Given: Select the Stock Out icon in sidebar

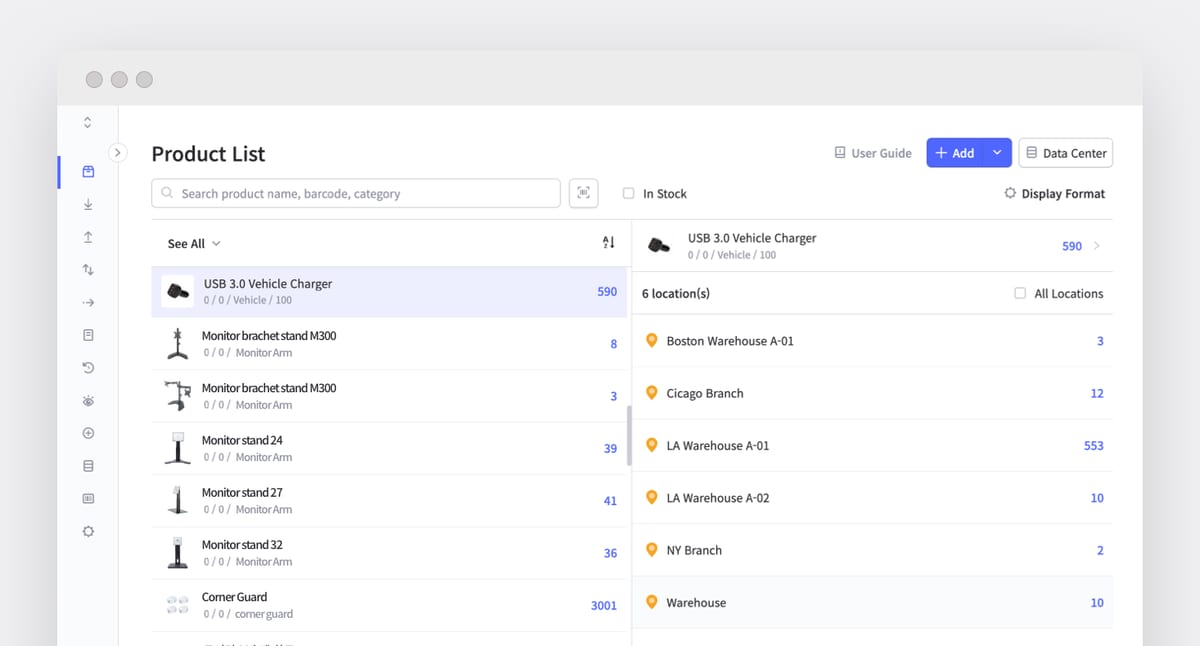Looking at the screenshot, I should [88, 236].
